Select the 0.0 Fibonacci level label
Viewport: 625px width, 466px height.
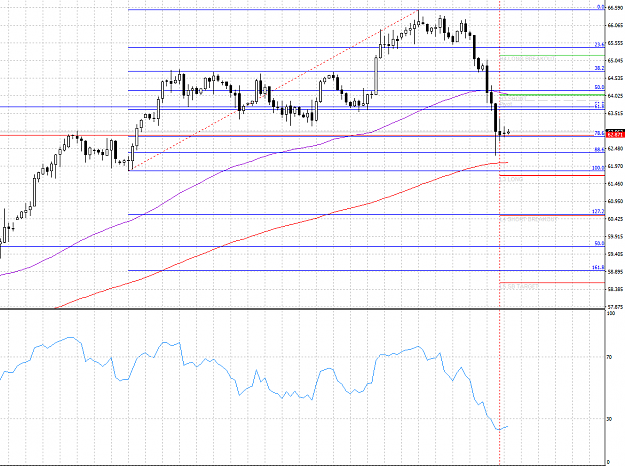tap(601, 7)
